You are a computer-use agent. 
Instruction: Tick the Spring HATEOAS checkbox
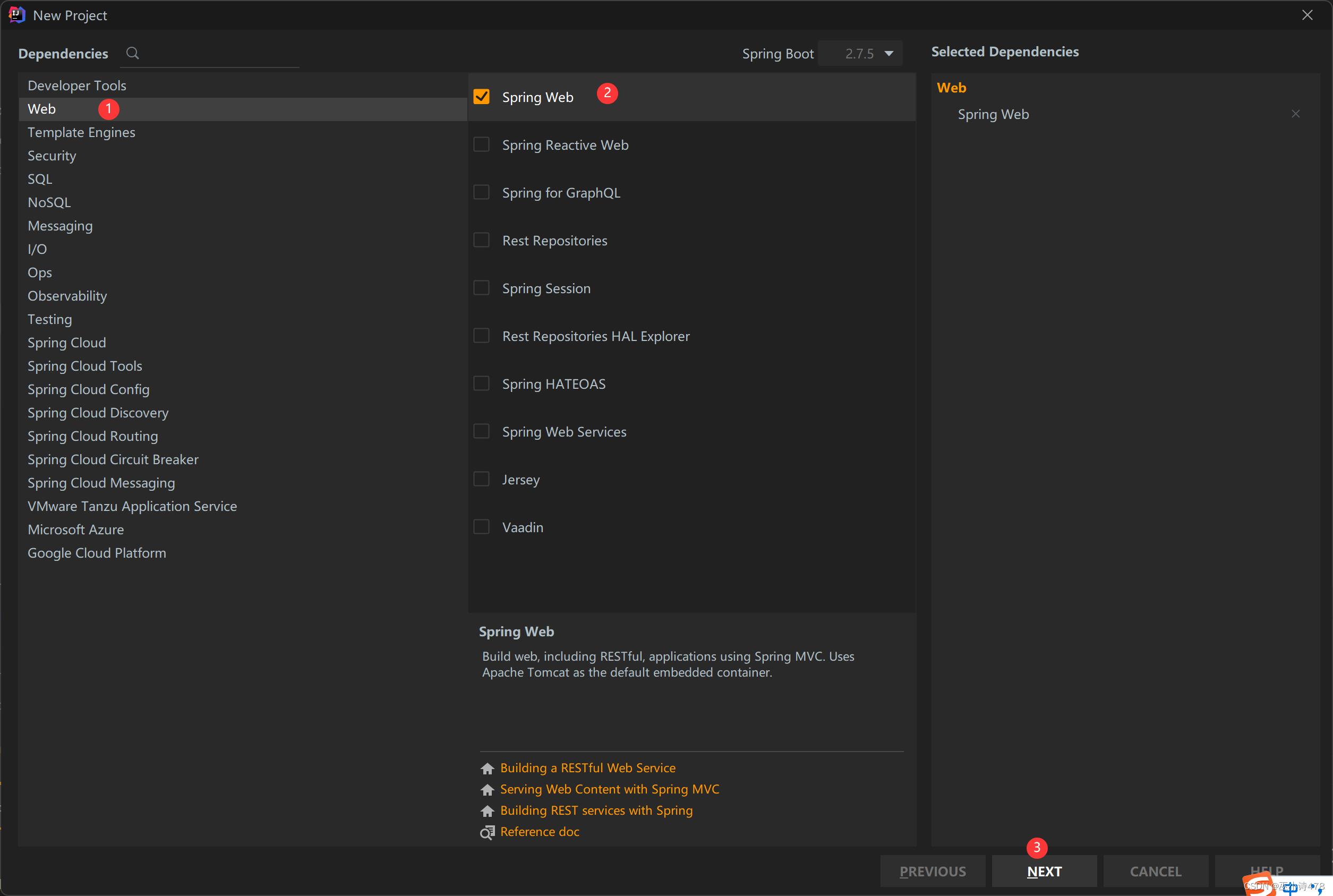(482, 383)
